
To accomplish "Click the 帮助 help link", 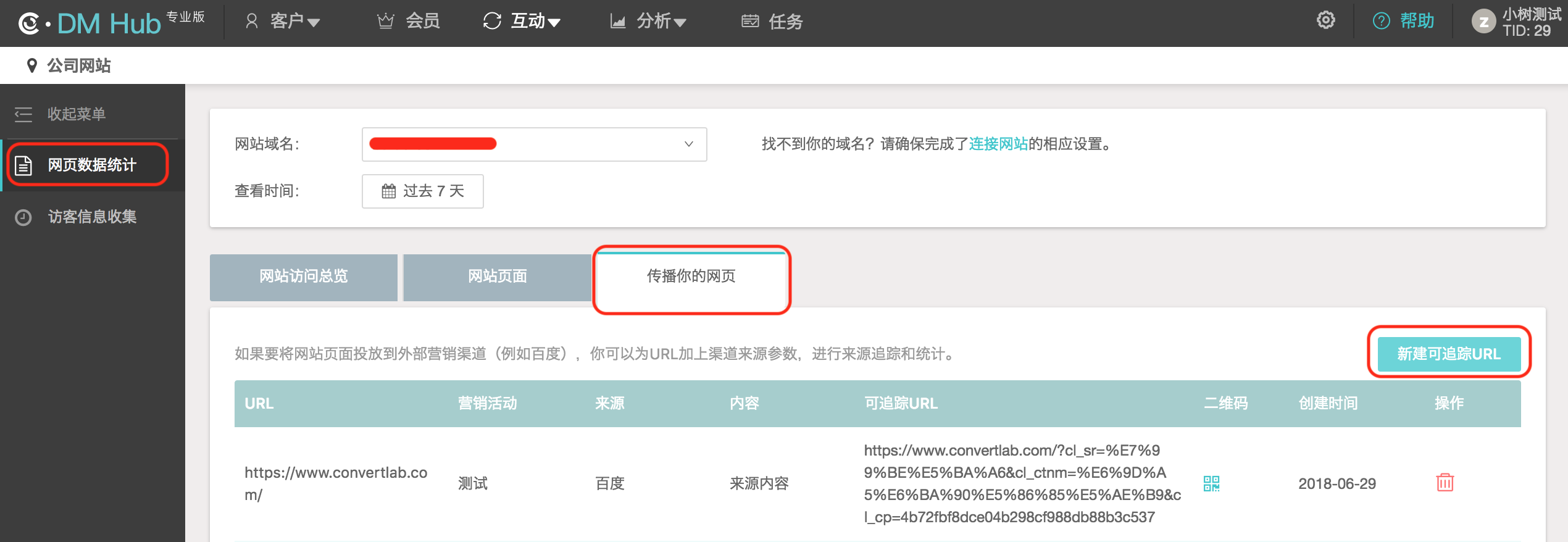I will pos(1417,21).
